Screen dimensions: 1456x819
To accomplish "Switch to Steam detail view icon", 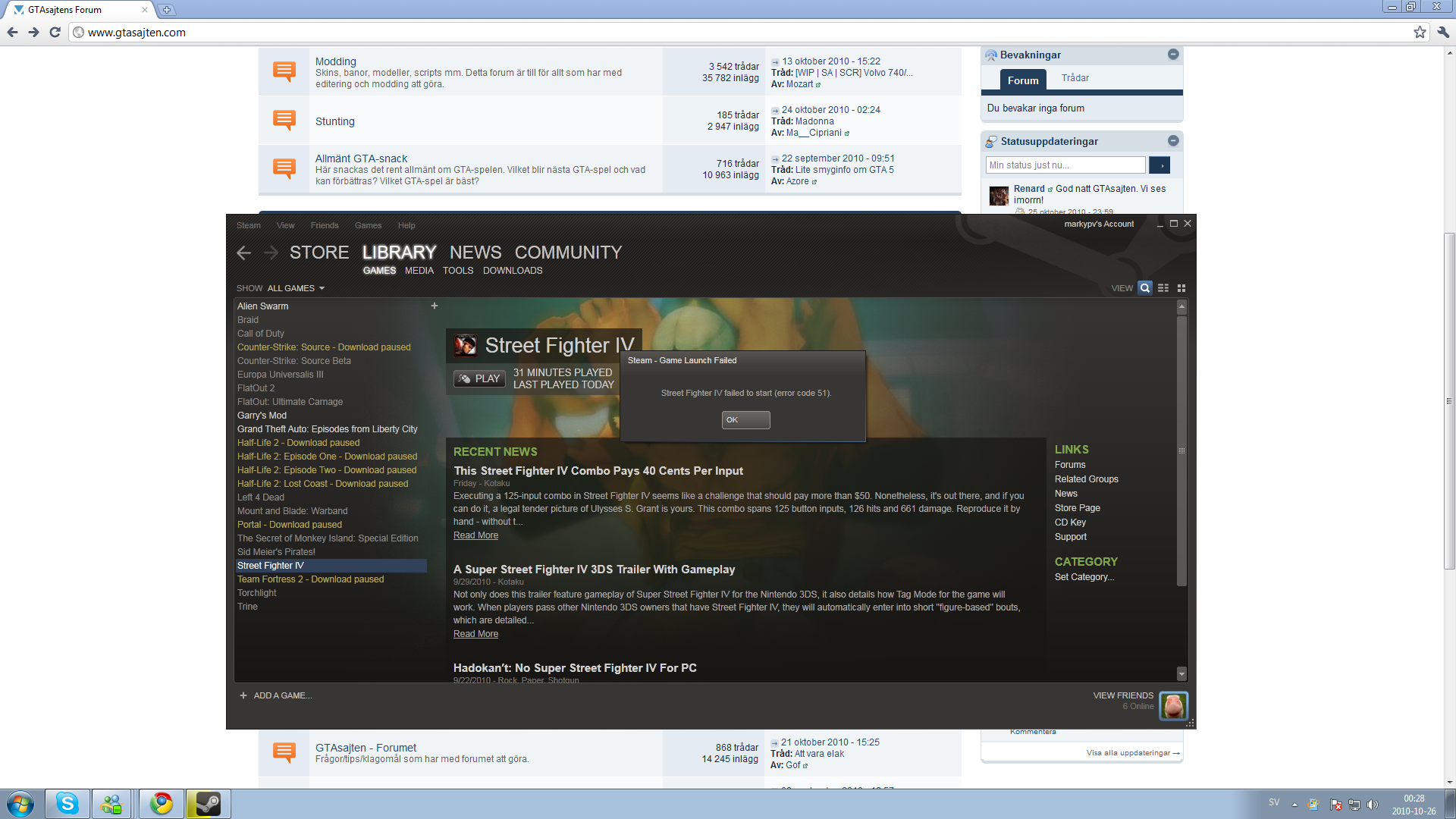I will click(x=1145, y=288).
